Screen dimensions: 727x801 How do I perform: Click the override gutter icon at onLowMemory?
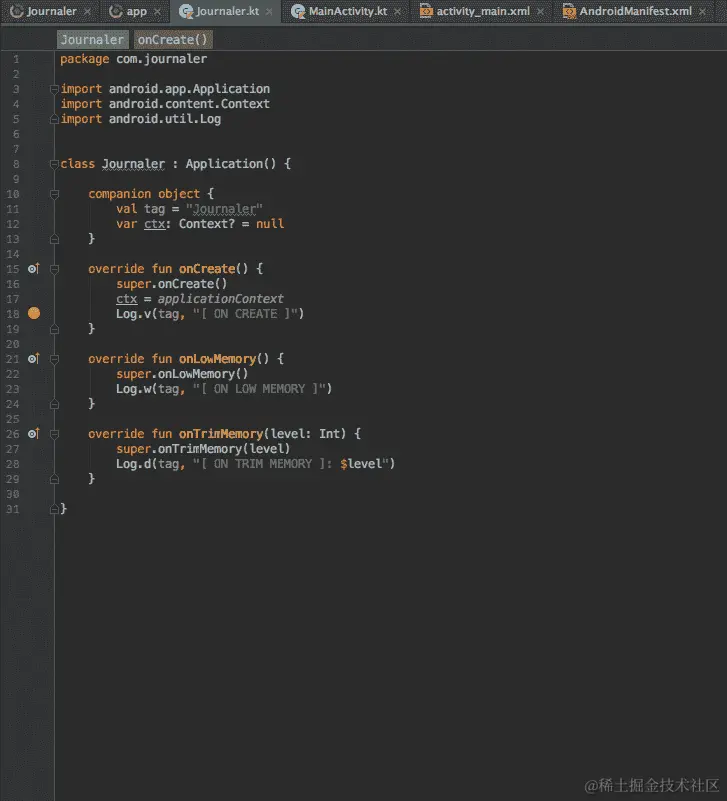[34, 359]
